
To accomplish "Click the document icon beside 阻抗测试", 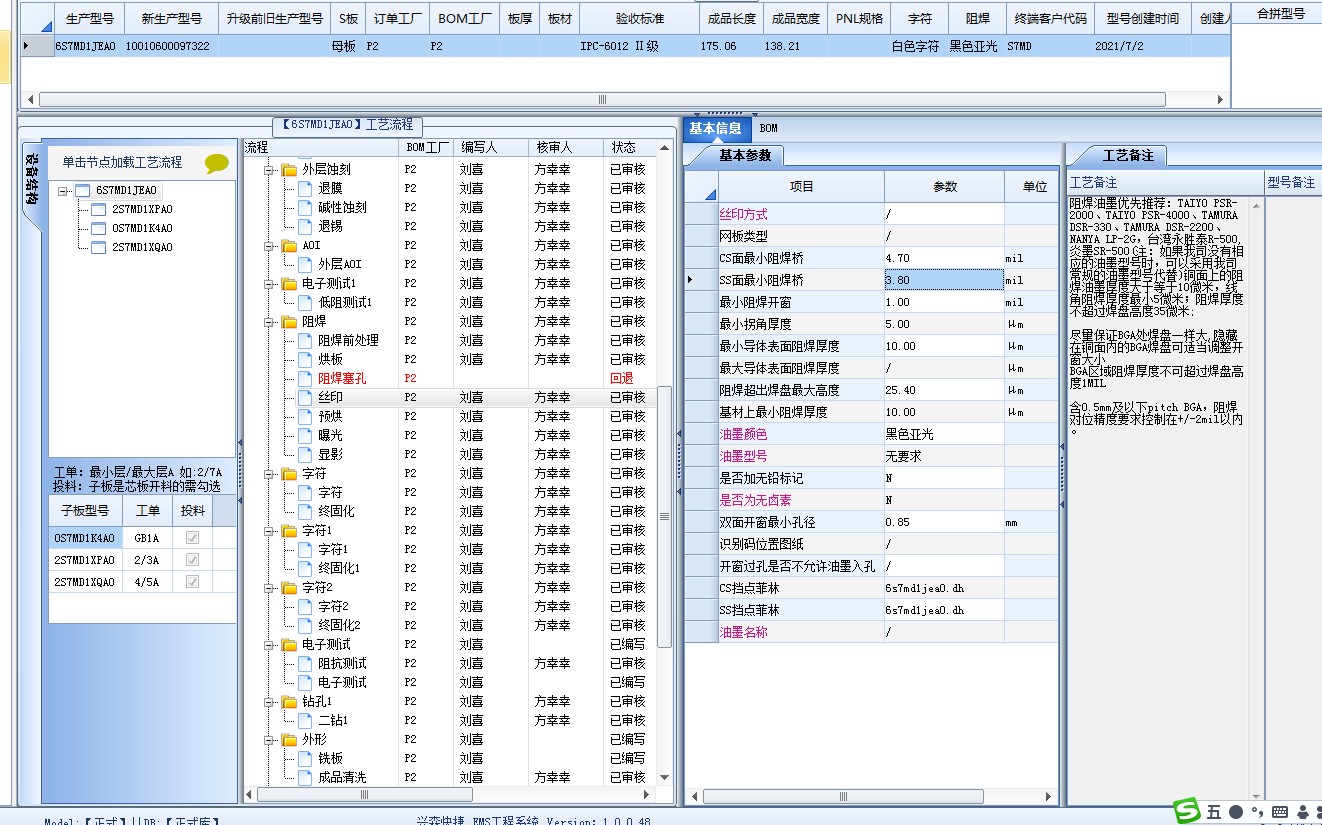I will [305, 664].
